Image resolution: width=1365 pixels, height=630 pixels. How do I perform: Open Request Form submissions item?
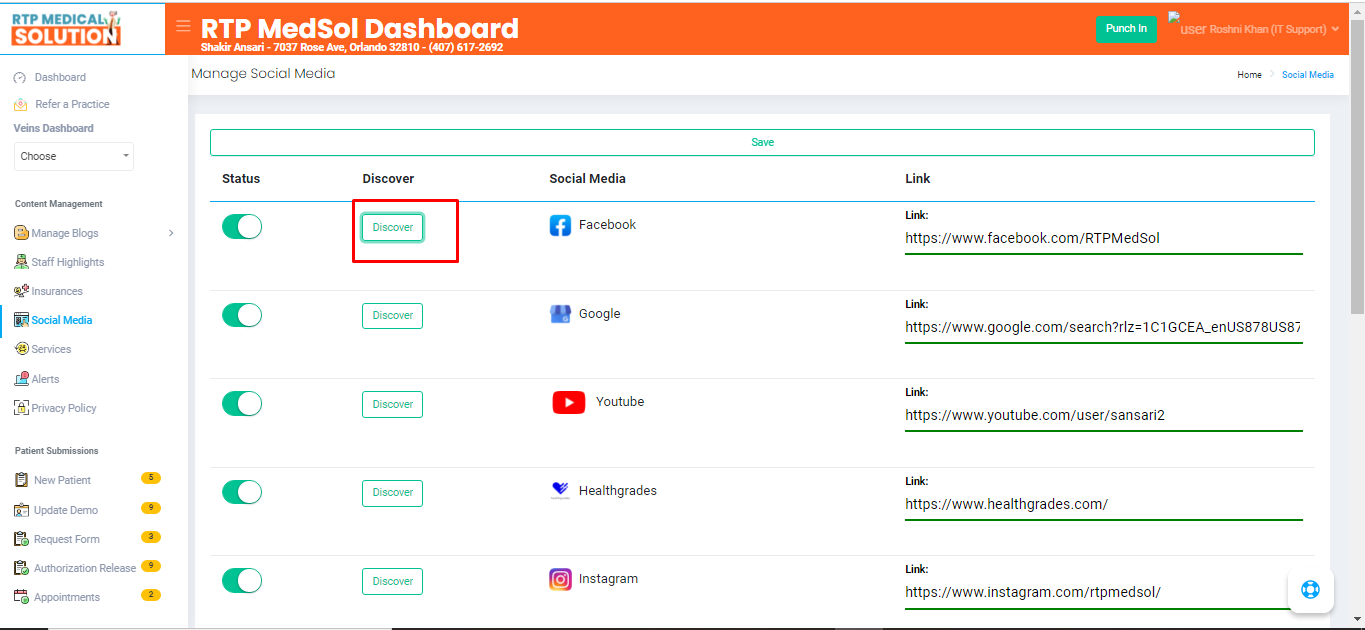(x=67, y=539)
